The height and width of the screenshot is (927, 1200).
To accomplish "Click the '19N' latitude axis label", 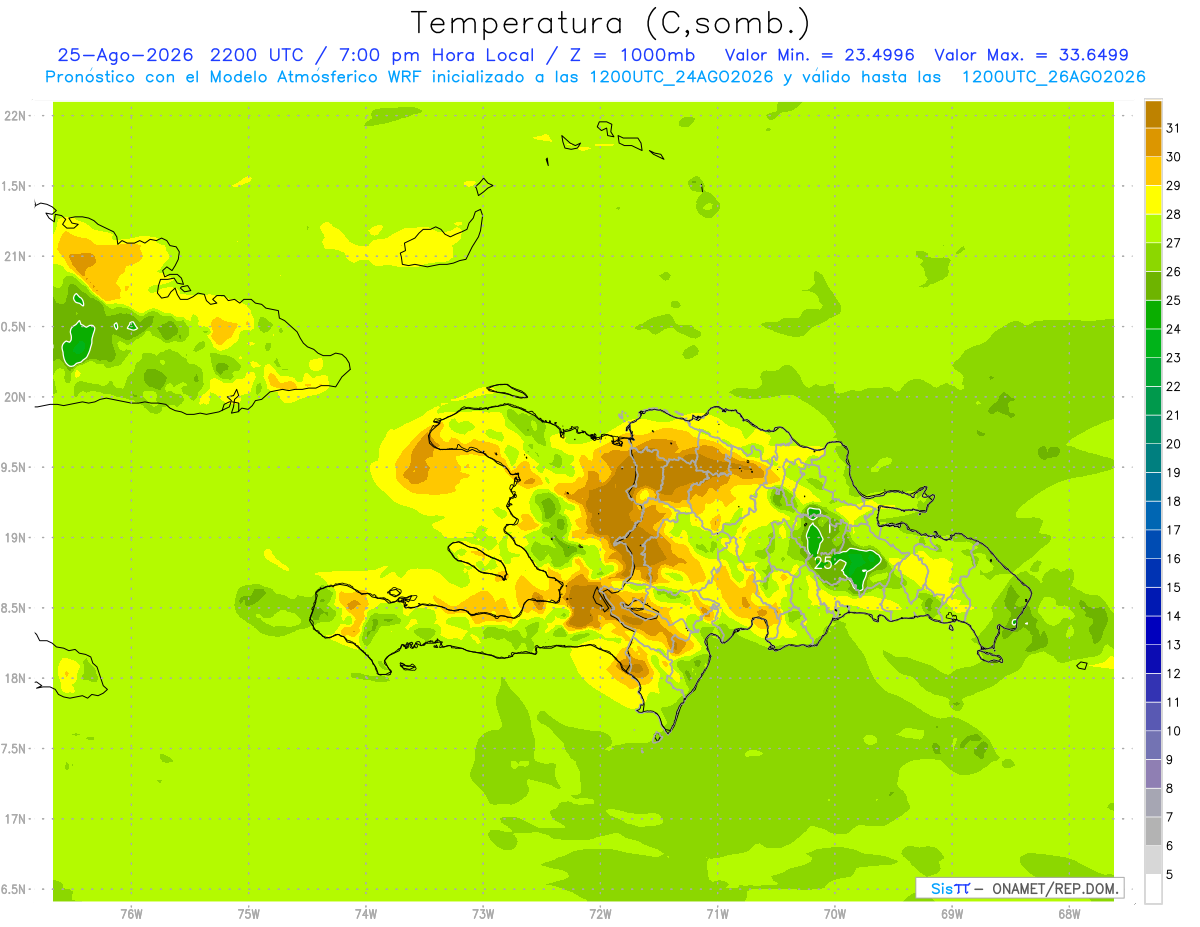I will (17, 538).
